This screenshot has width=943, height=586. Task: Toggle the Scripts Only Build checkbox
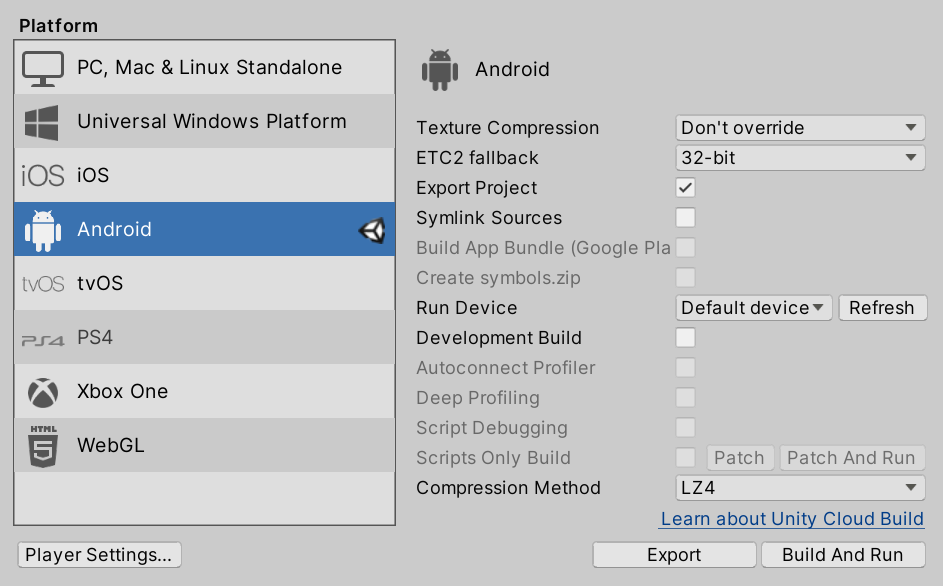(686, 458)
